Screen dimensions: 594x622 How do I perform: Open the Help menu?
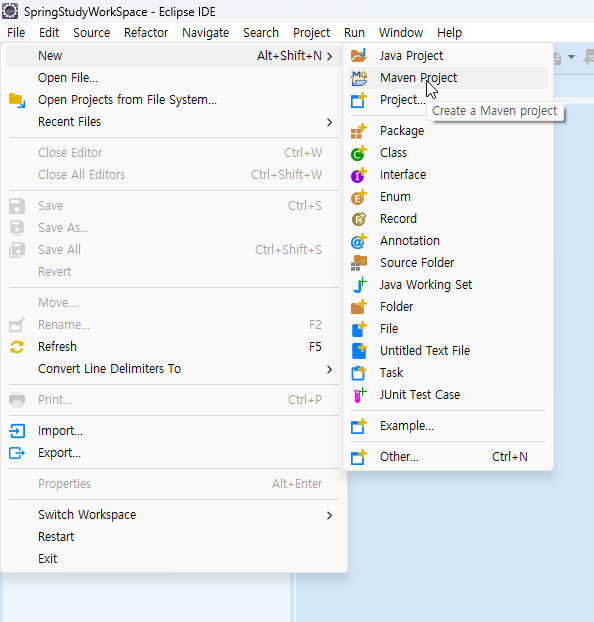point(450,33)
